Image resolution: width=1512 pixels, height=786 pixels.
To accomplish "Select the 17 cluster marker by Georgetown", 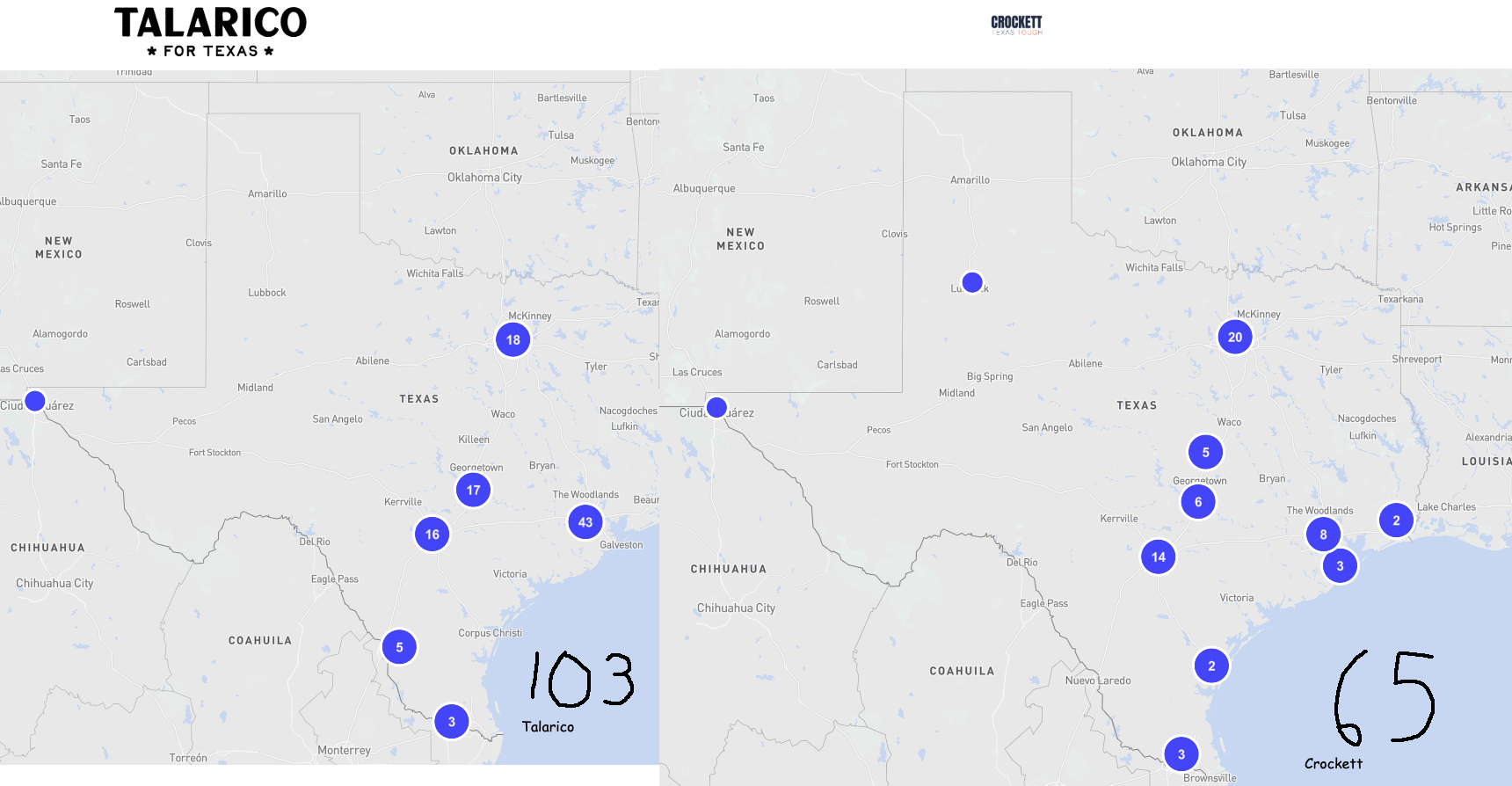I will (x=473, y=490).
